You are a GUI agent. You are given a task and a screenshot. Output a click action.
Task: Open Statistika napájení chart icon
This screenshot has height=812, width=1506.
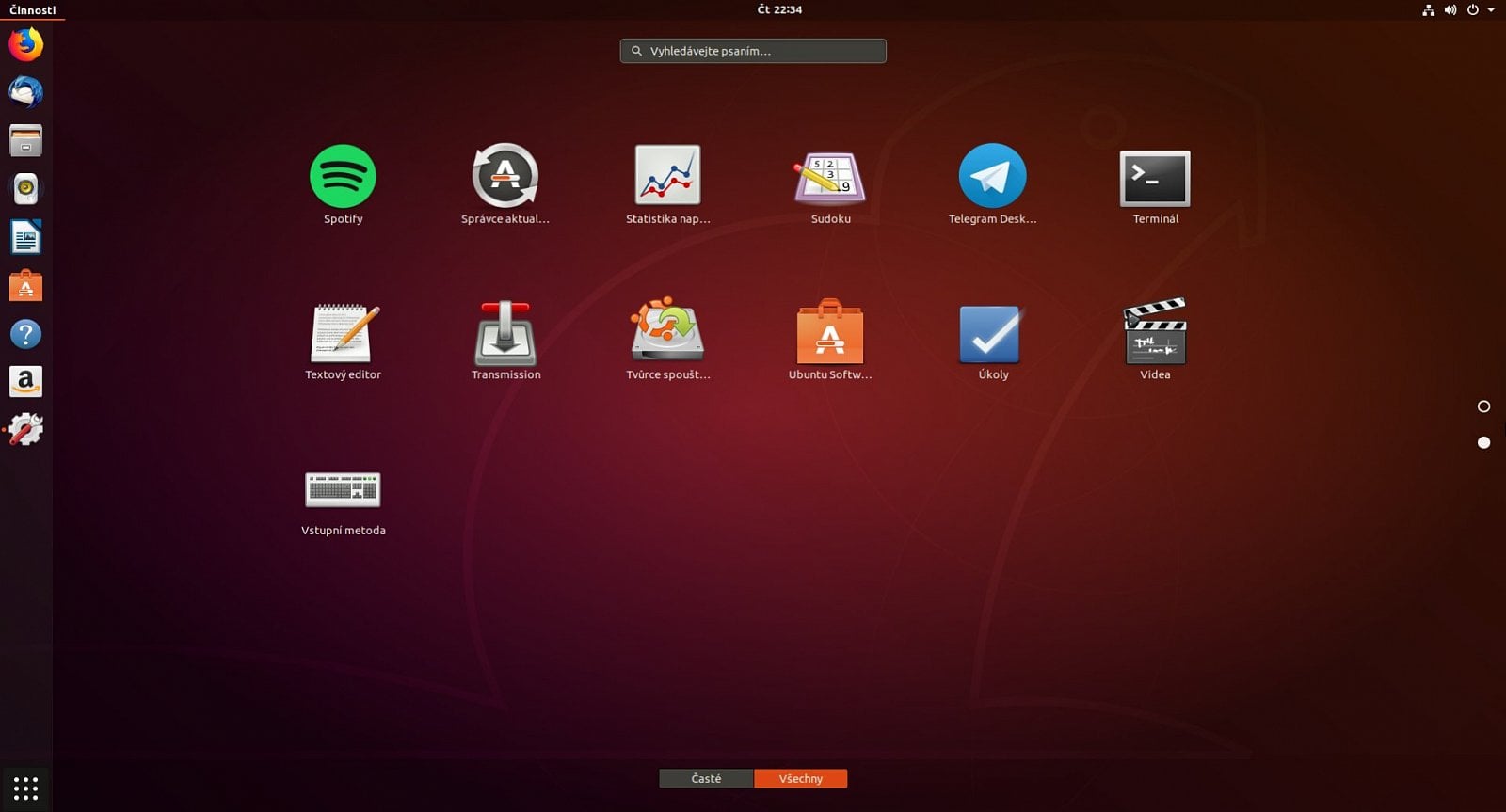pos(667,176)
